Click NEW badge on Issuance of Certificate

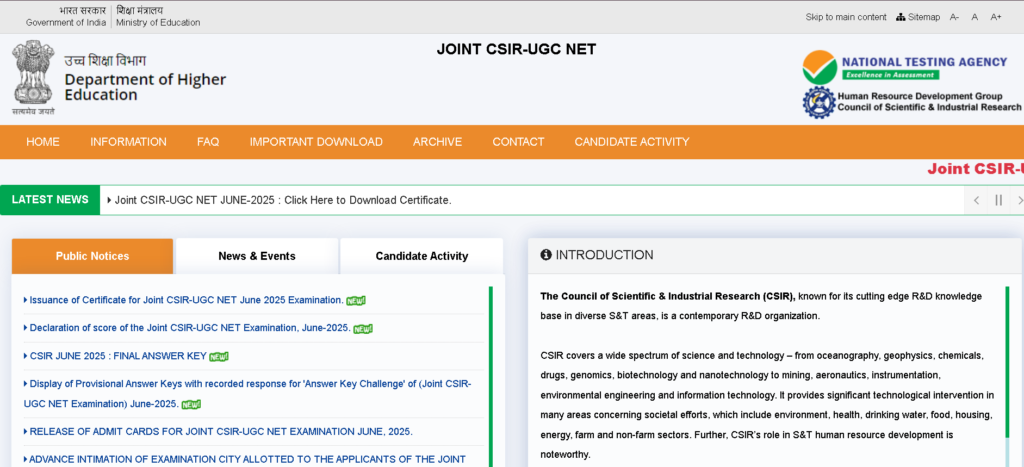pyautogui.click(x=356, y=300)
